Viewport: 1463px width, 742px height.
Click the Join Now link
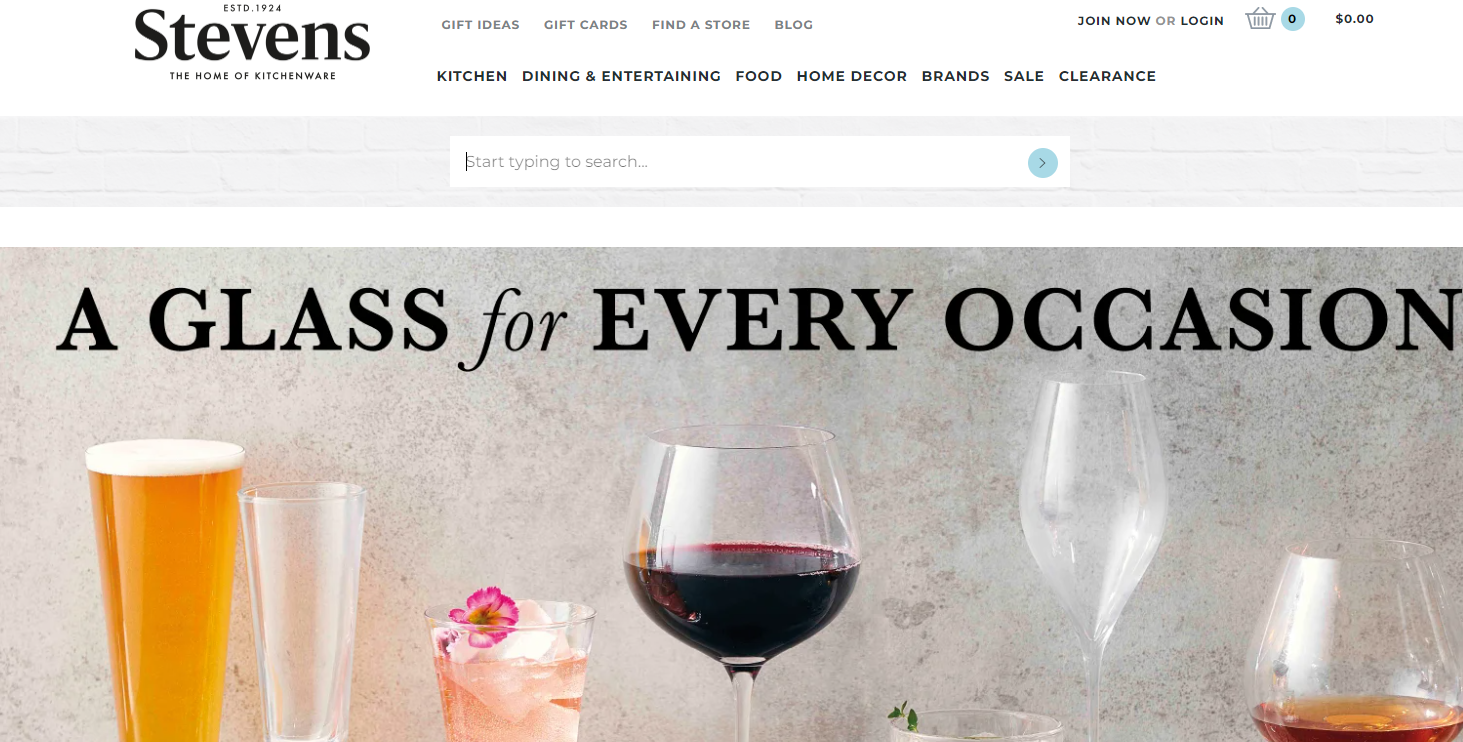tap(1114, 21)
